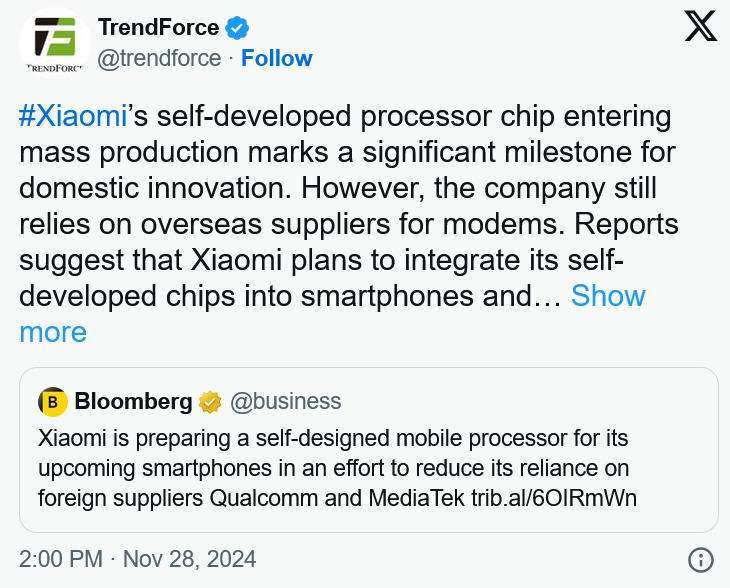This screenshot has height=588, width=730.
Task: Click Bloomberg's gold verified badge
Action: point(209,402)
